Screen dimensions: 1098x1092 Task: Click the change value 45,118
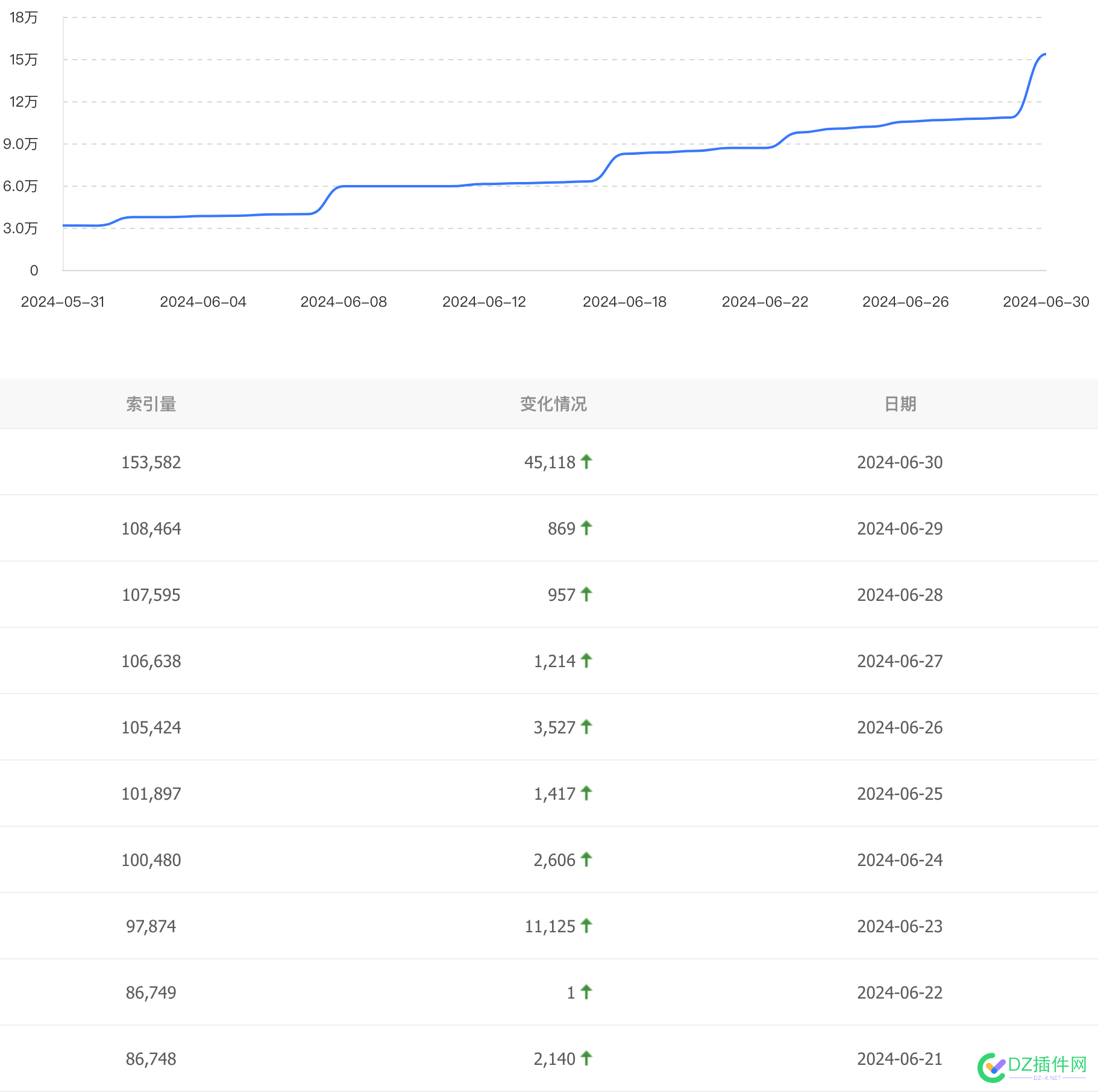(x=550, y=462)
